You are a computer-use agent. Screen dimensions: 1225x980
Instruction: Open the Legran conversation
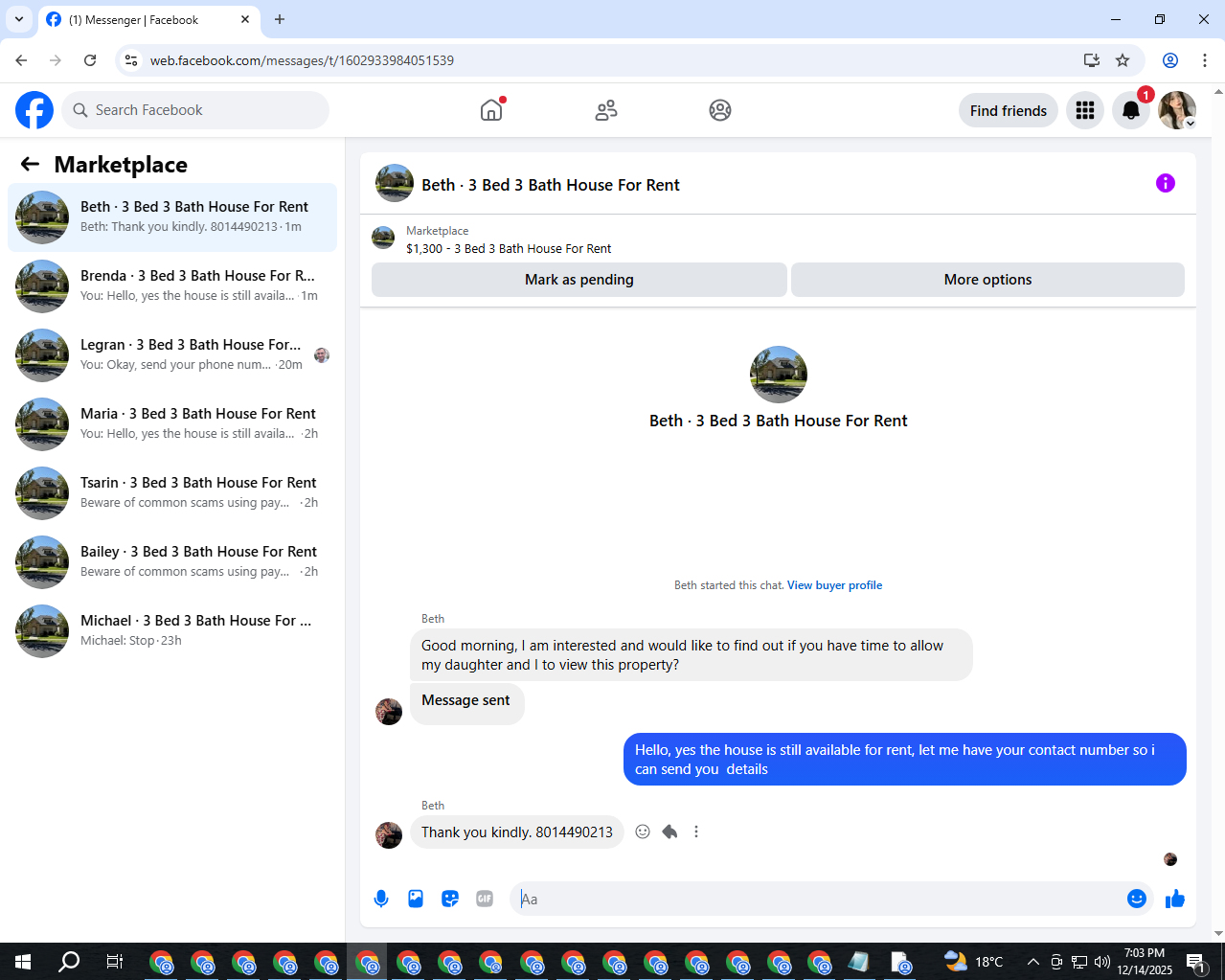[172, 355]
